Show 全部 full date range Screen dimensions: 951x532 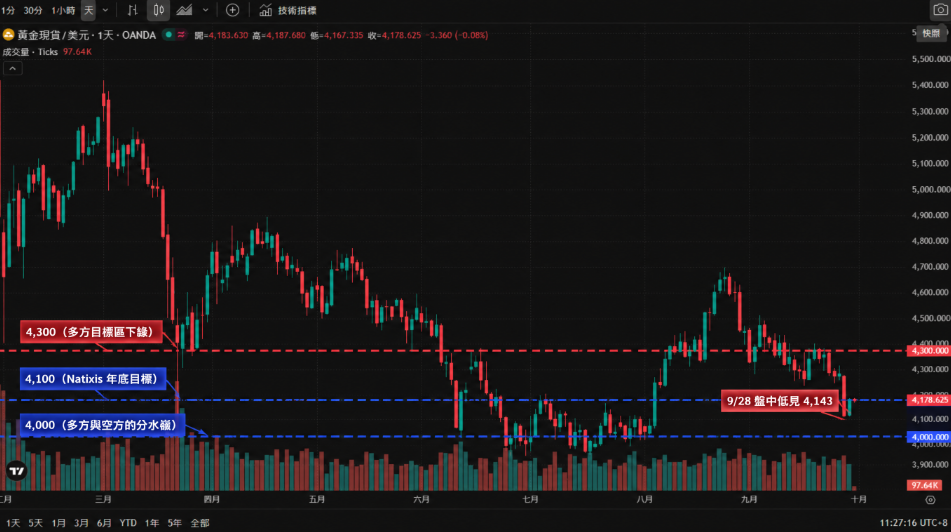(x=200, y=523)
